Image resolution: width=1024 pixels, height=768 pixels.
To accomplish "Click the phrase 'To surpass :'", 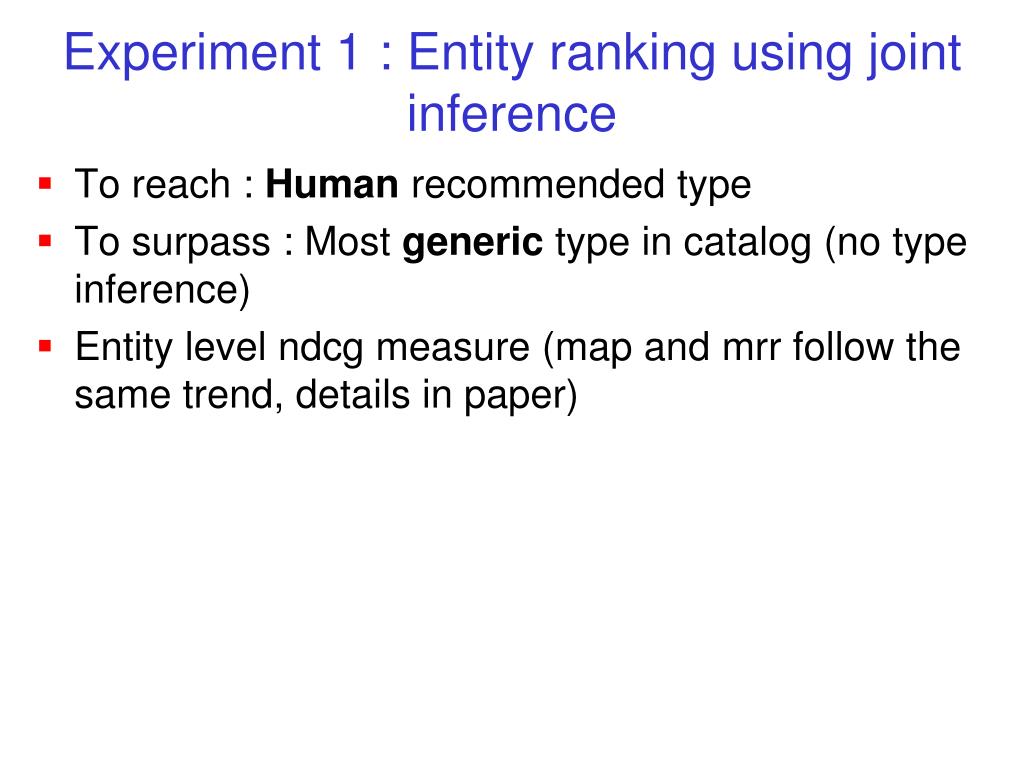I will pos(184,244).
